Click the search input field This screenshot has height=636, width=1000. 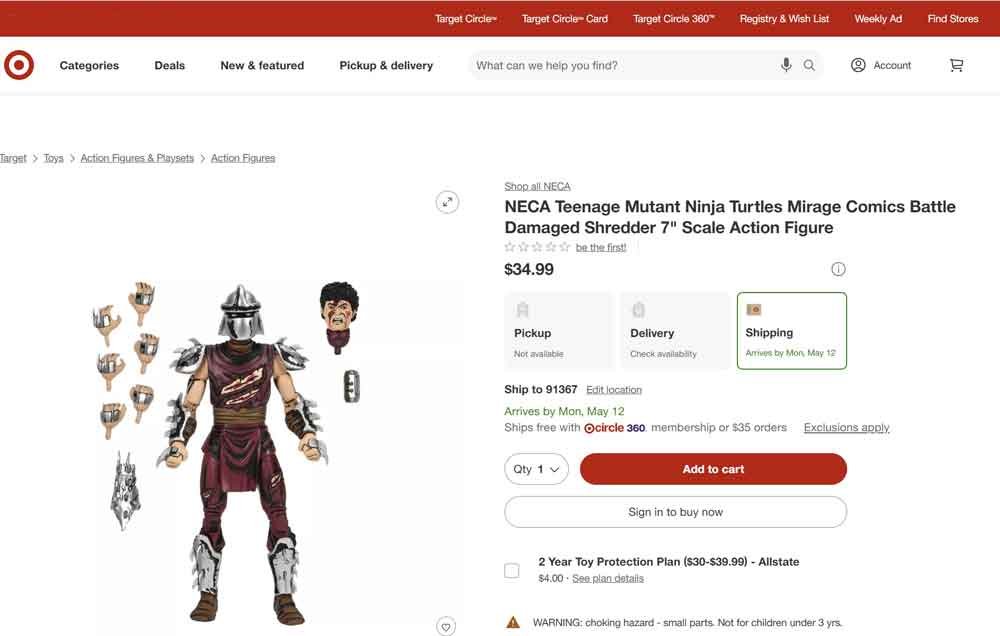point(620,65)
